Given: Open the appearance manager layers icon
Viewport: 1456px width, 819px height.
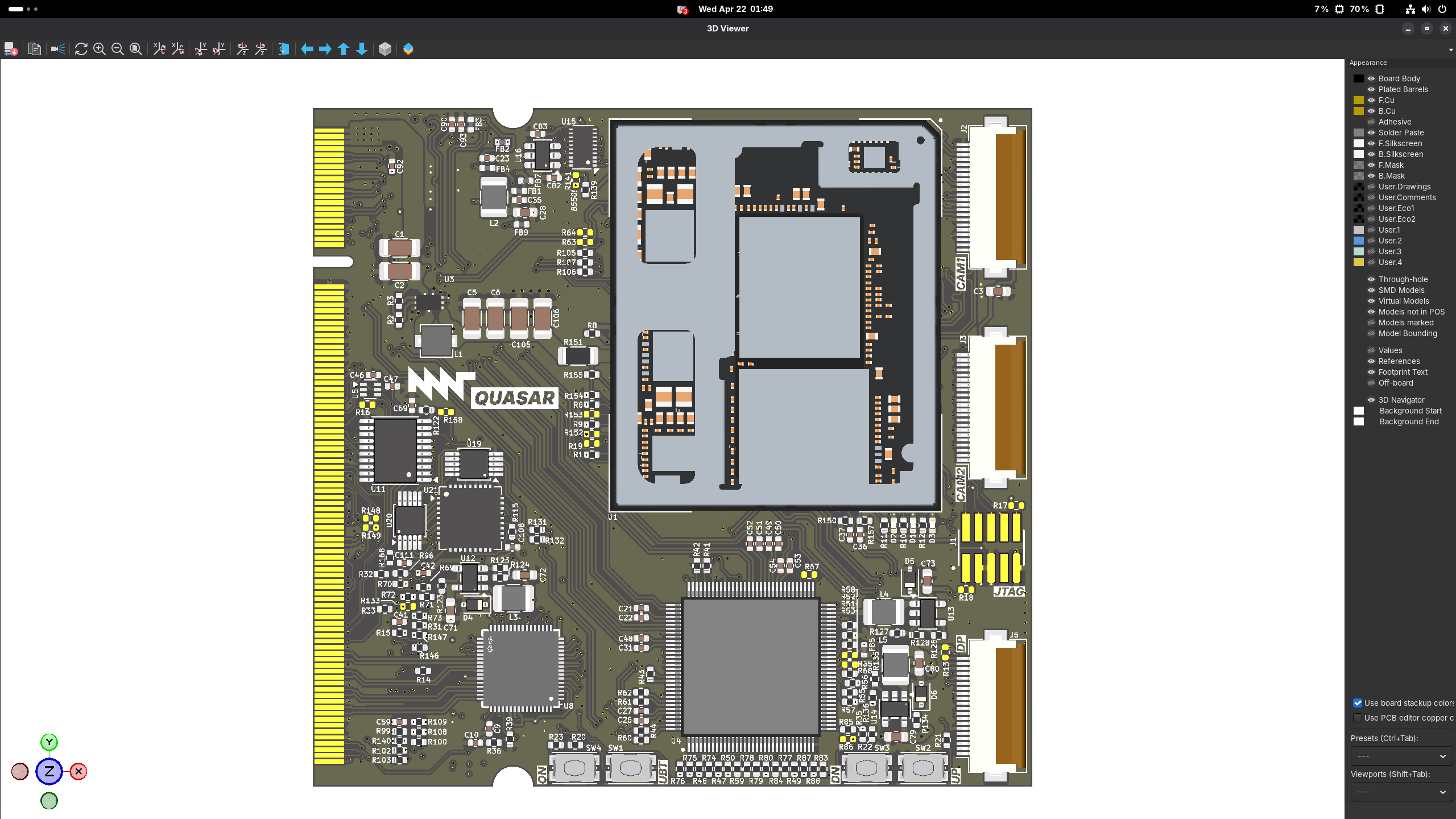Looking at the screenshot, I should [408, 49].
